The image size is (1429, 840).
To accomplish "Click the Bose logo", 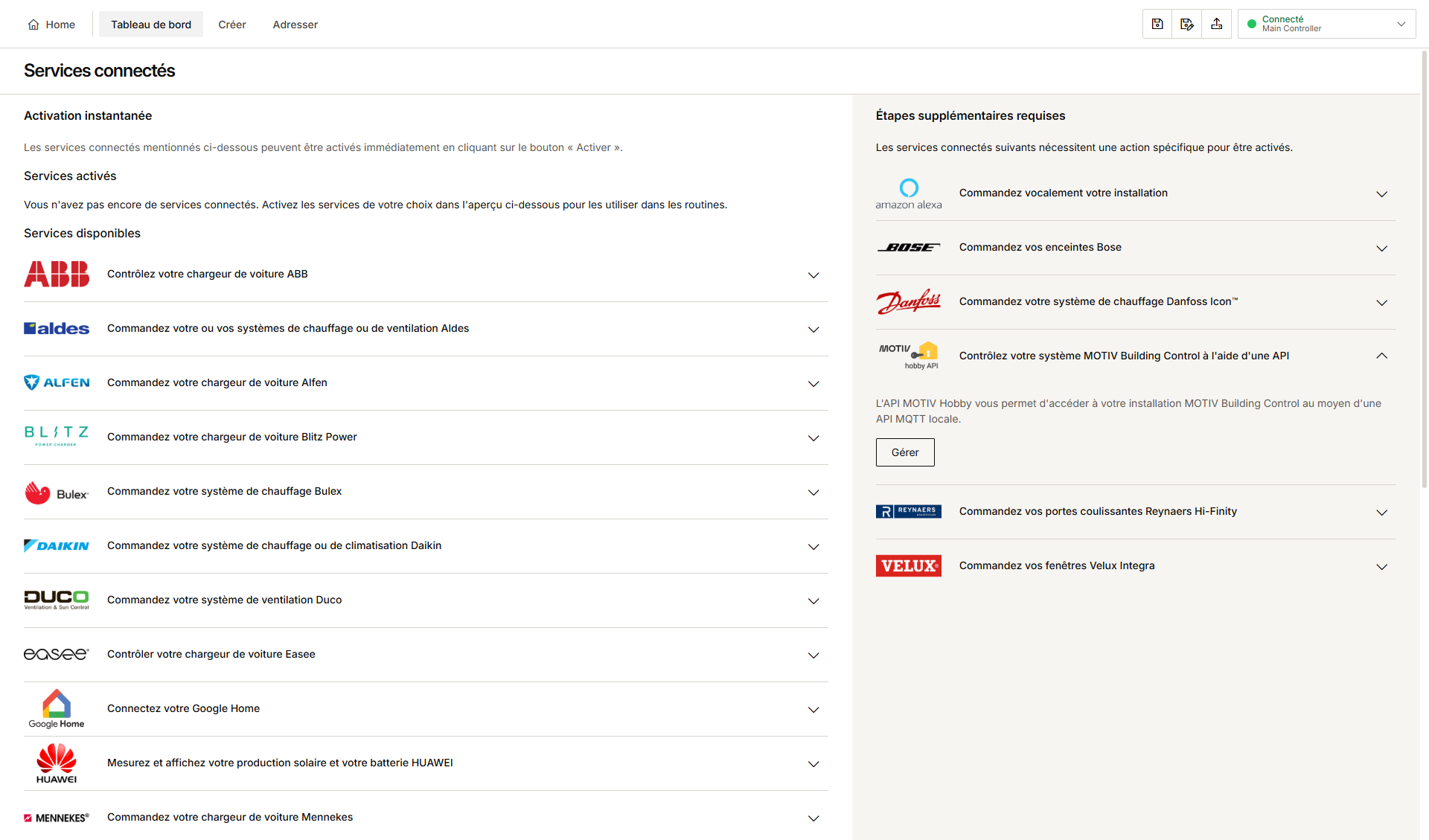I will tap(909, 247).
